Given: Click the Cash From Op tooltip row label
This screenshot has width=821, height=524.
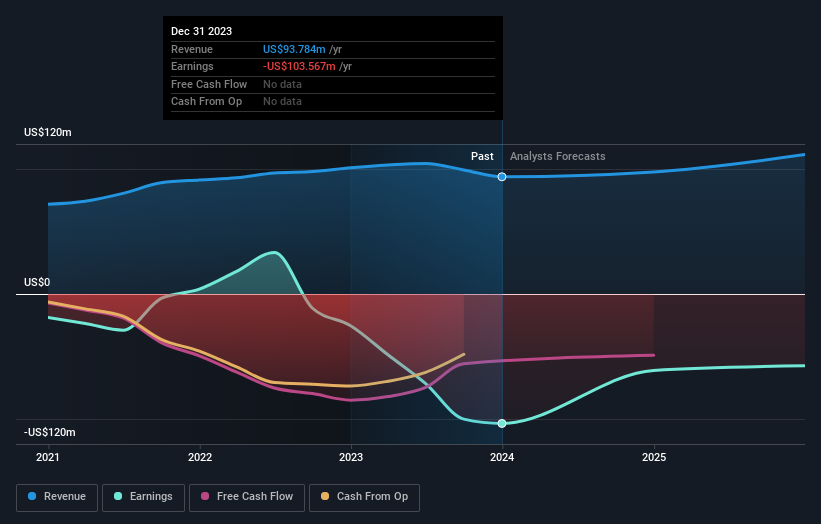Looking at the screenshot, I should 206,102.
